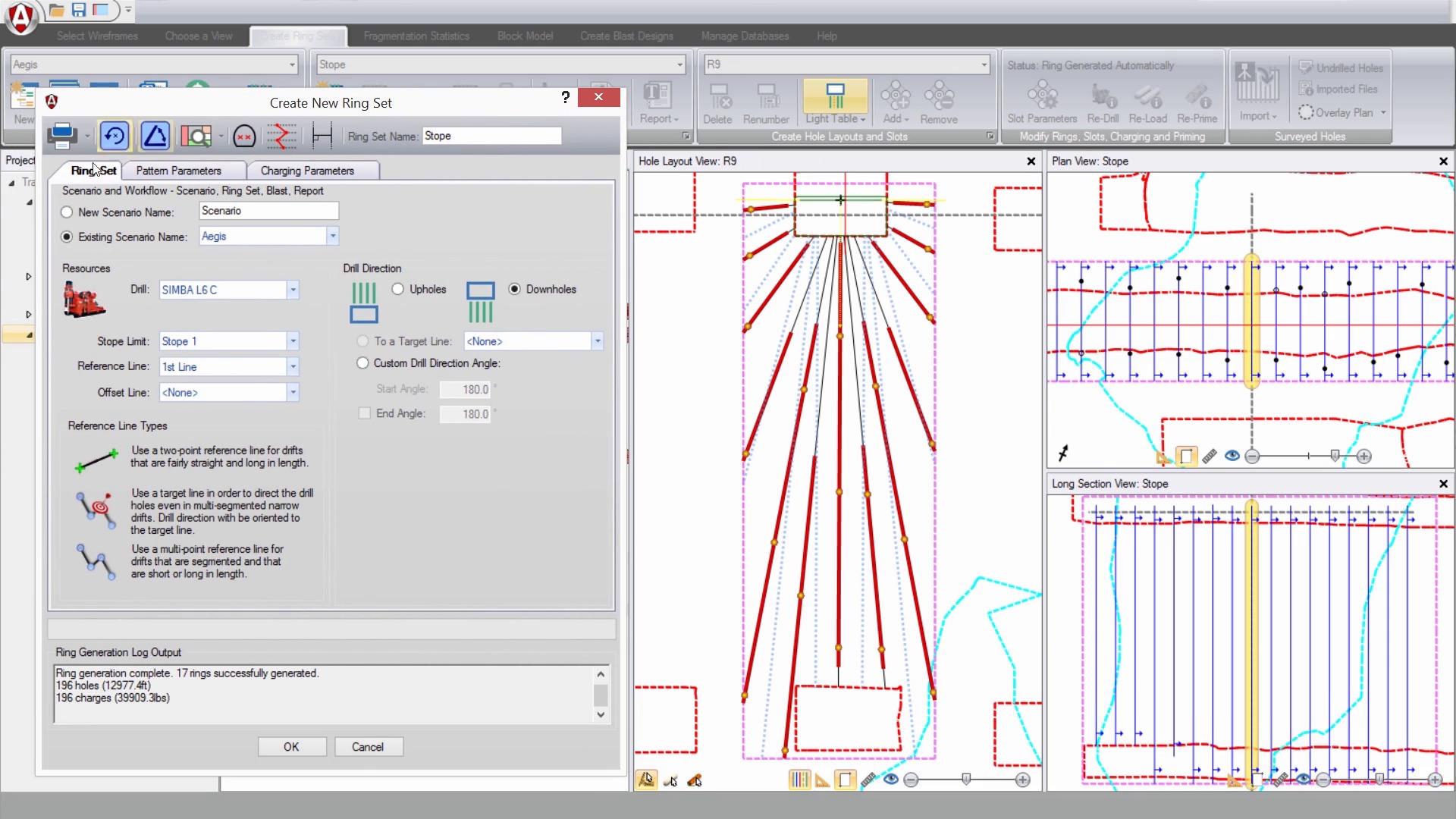
Task: Open the Drill dropdown showing SIMBA L6C
Action: [x=293, y=290]
